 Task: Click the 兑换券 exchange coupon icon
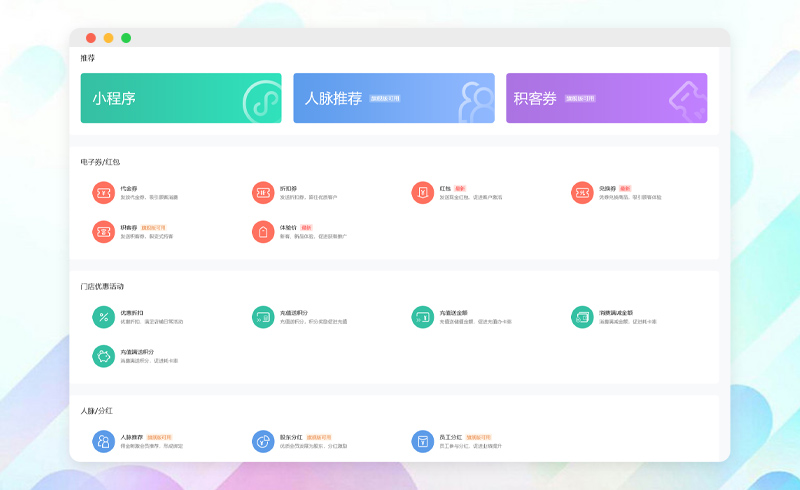(582, 192)
